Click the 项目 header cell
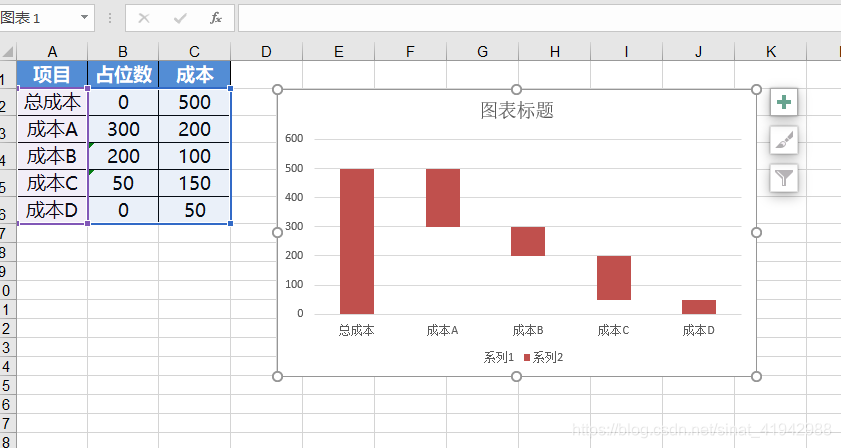 52,74
